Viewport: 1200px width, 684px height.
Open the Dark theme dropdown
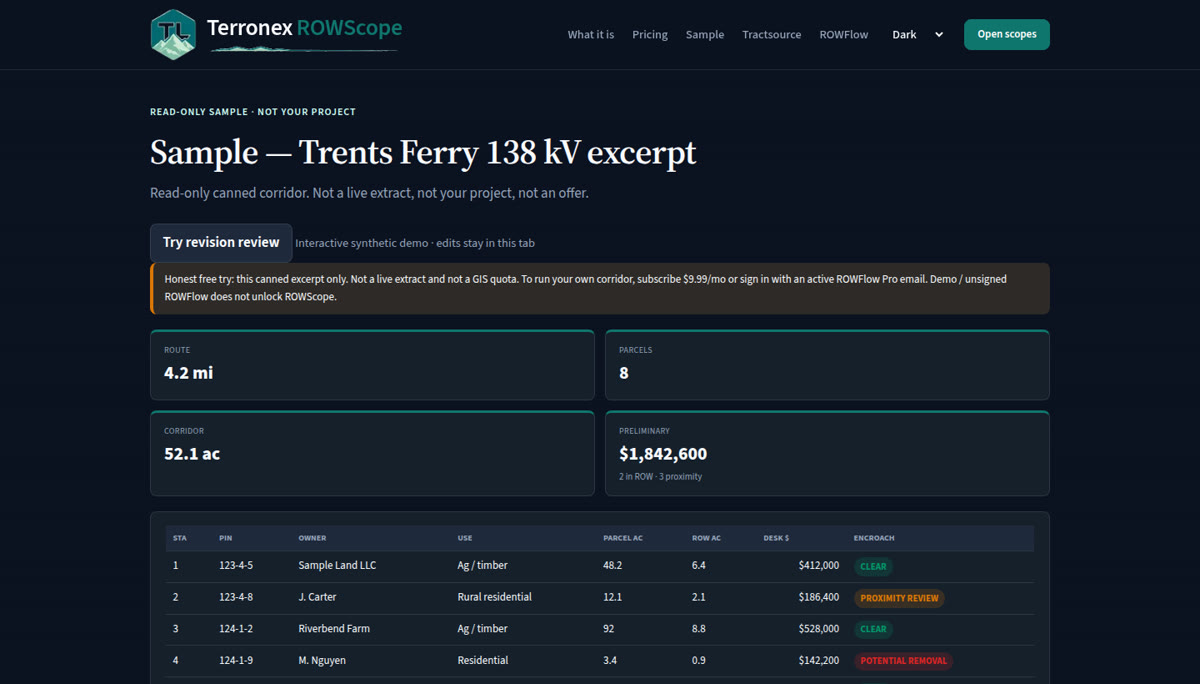pos(918,34)
